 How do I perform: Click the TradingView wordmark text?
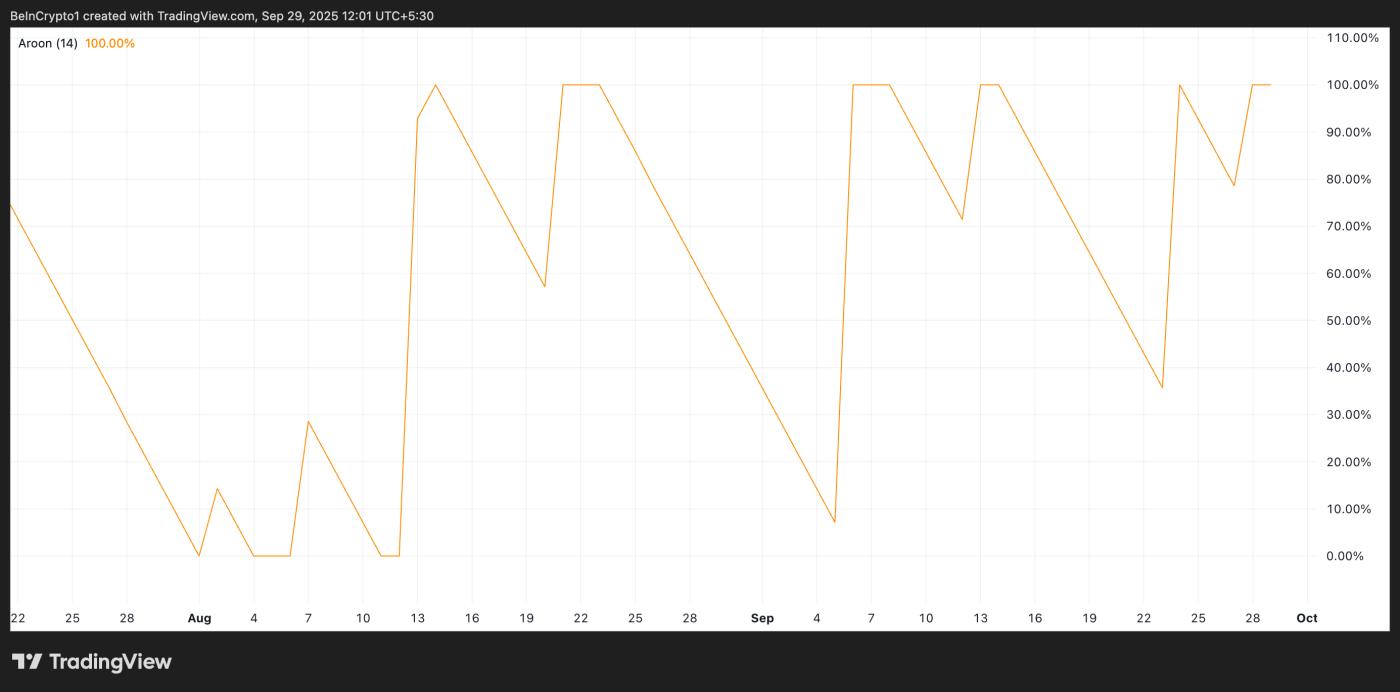tap(110, 662)
